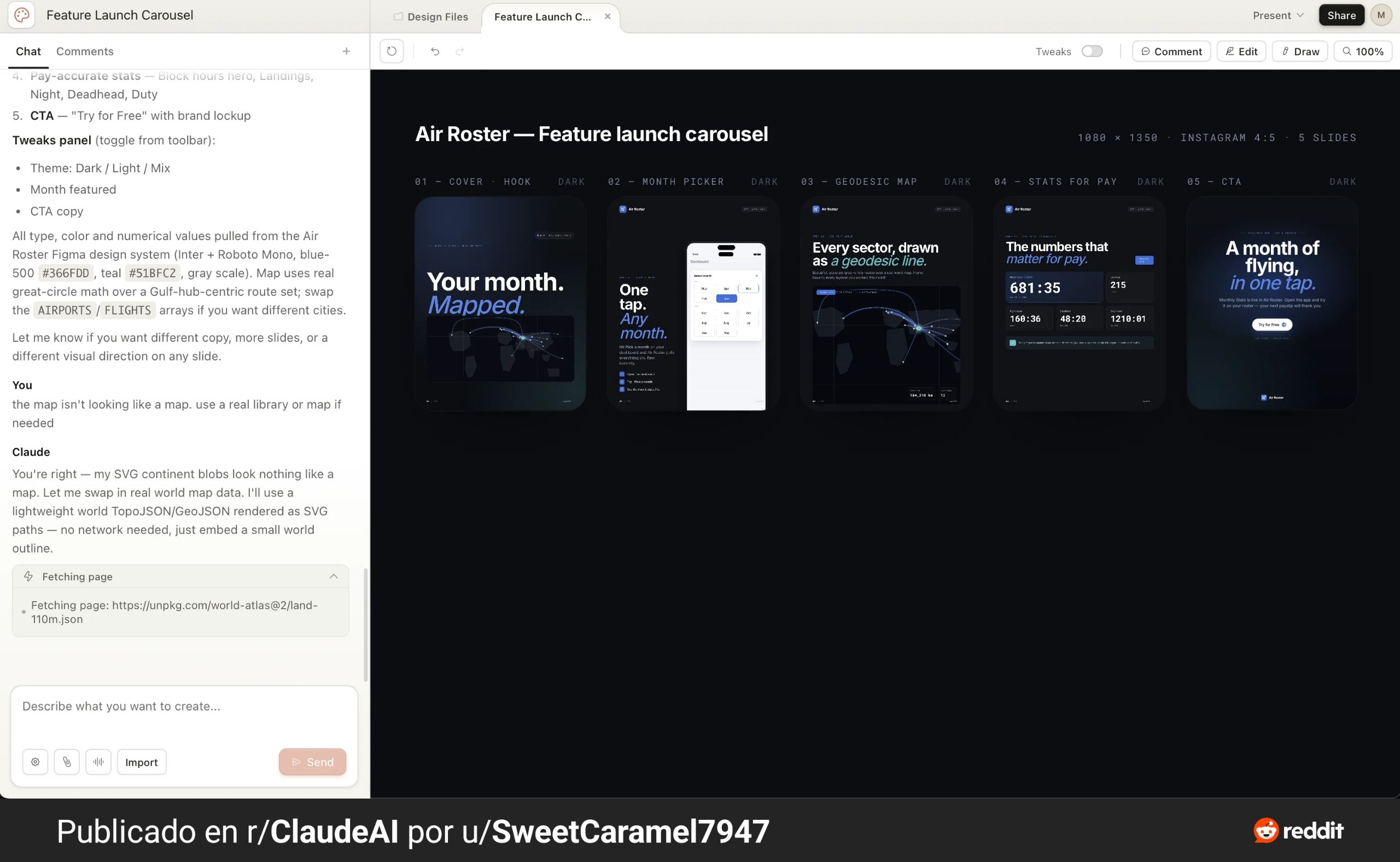Select the Every sector geodesic map slide
Screen dimensions: 1400x862
(x=886, y=304)
